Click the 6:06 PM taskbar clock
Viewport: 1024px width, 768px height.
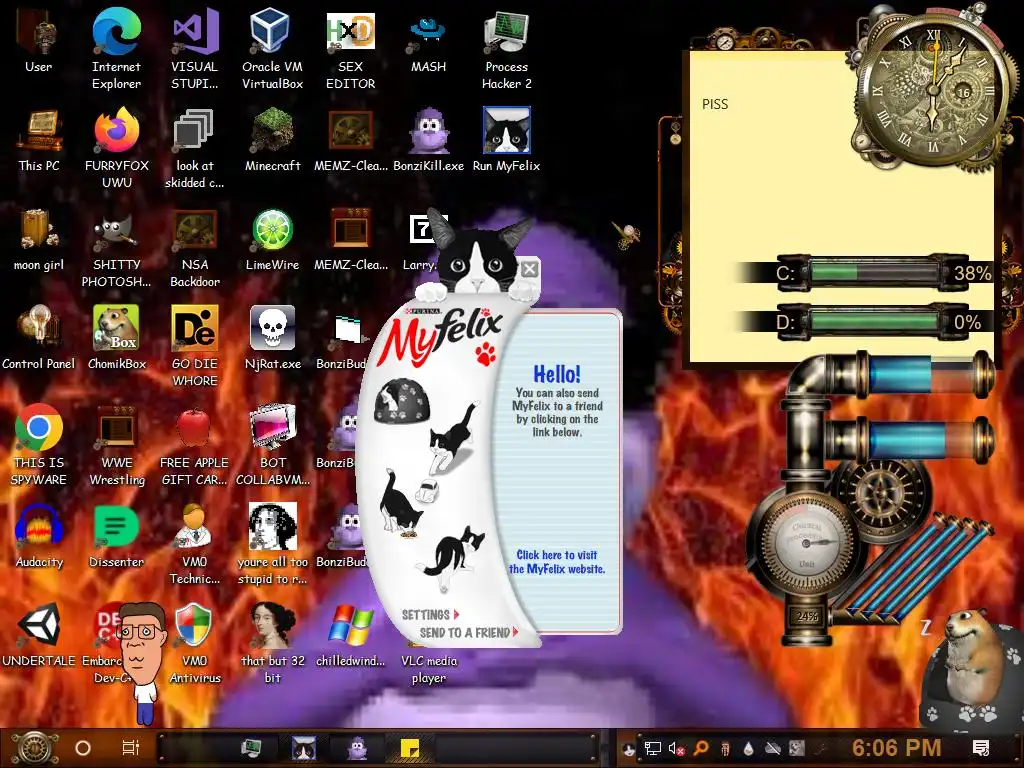896,748
